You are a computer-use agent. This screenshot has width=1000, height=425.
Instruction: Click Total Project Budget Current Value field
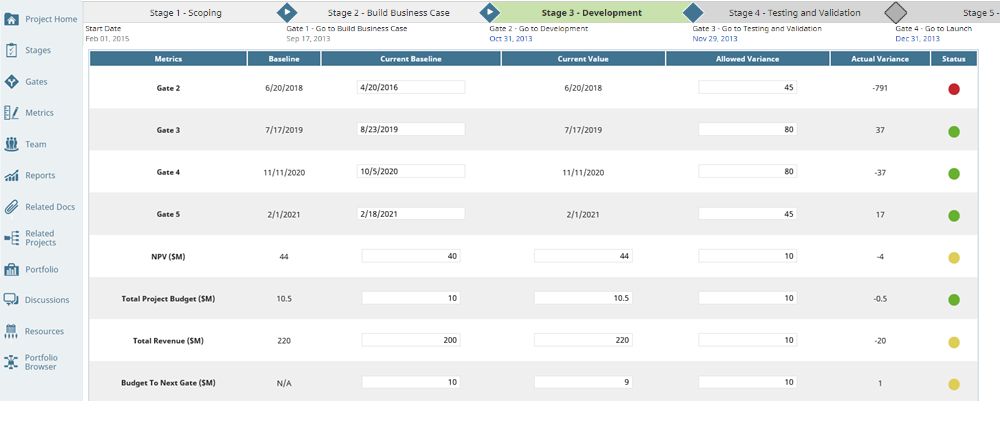pyautogui.click(x=583, y=298)
